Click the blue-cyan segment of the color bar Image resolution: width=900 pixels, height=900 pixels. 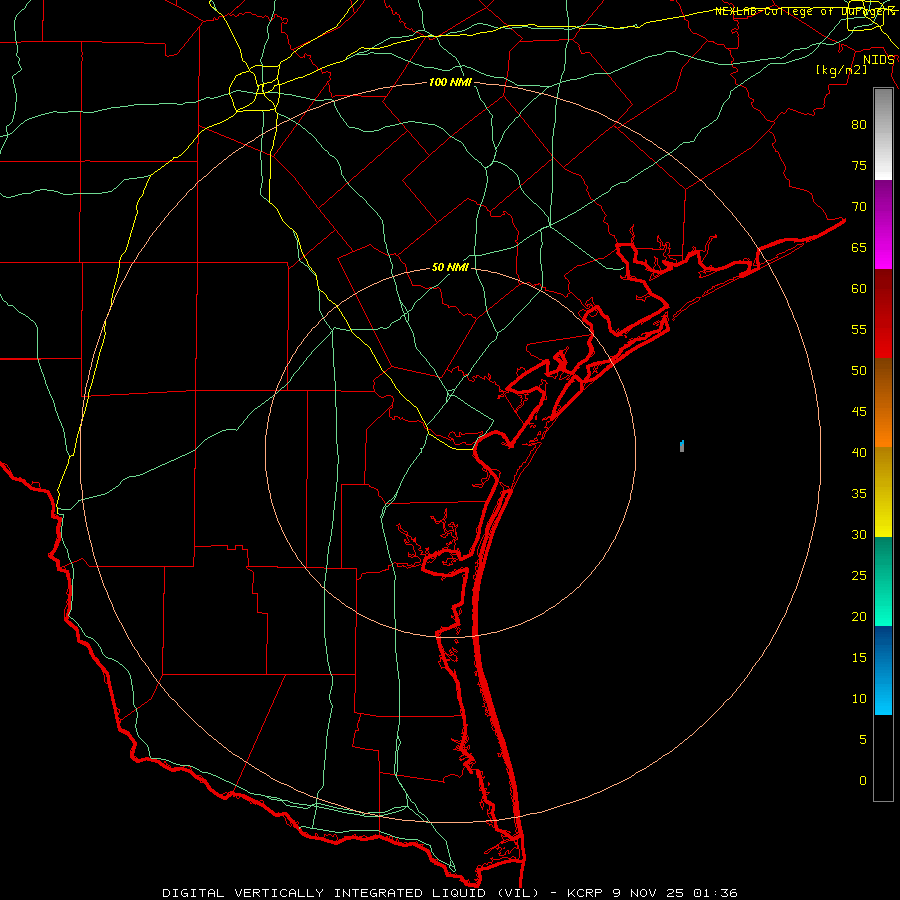883,670
